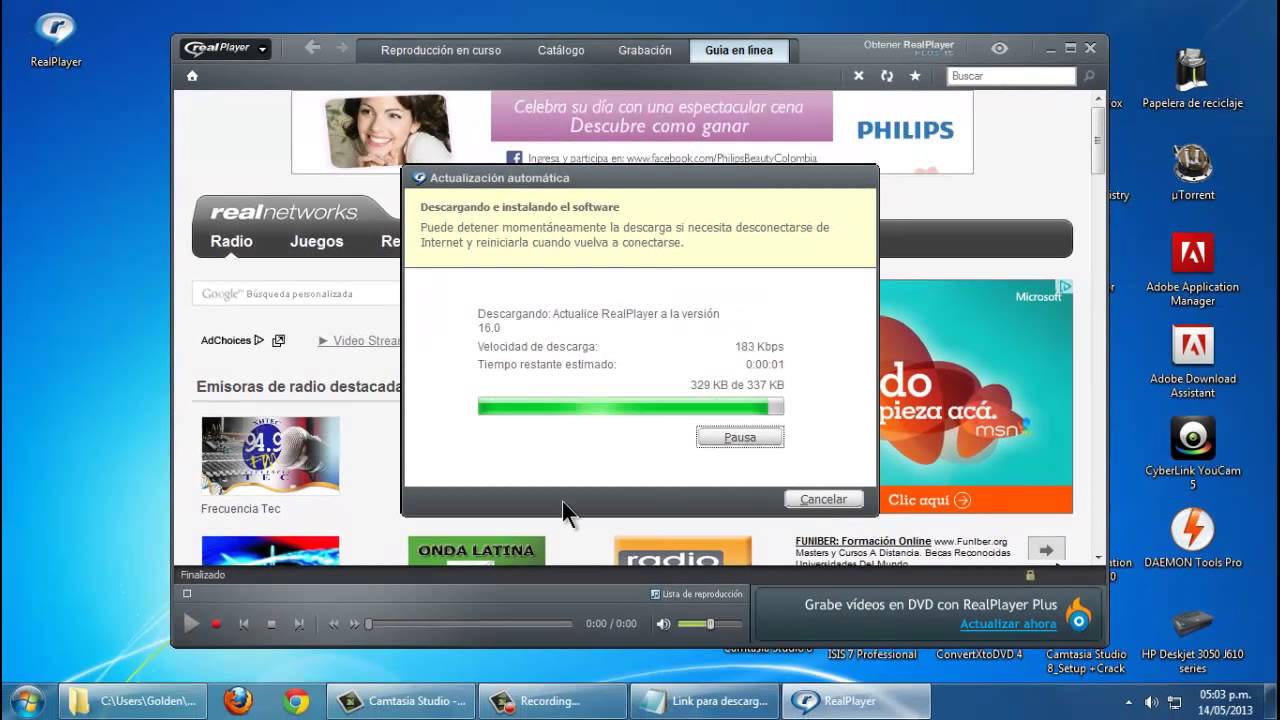Click the Clic aquí button in msn ad
This screenshot has height=720, width=1280.
[x=929, y=500]
